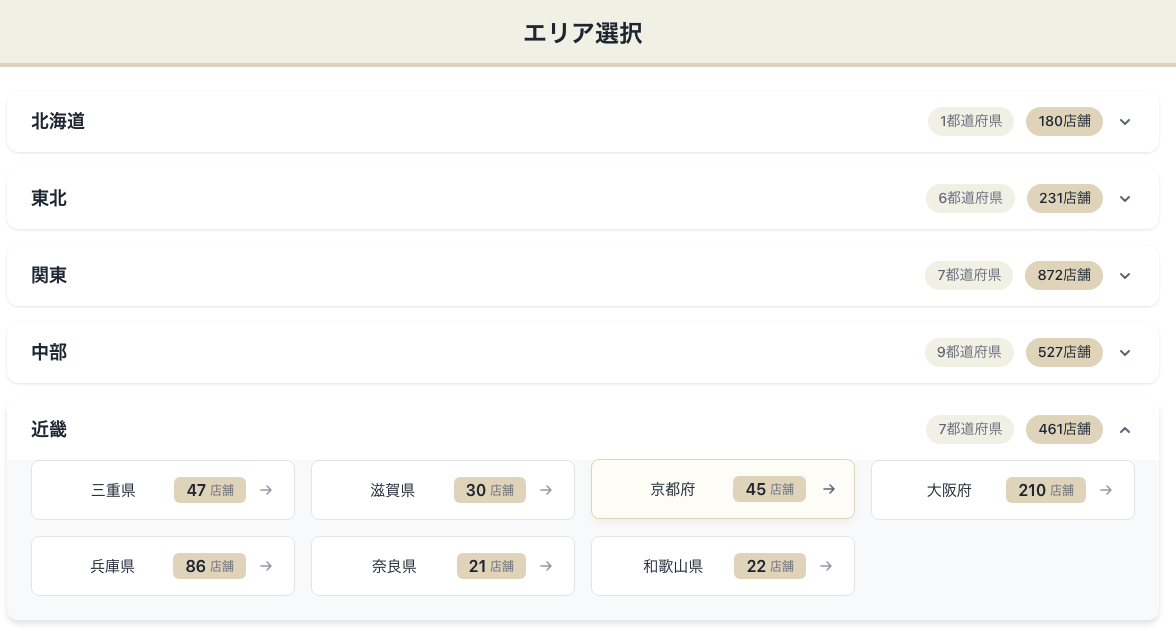Expand the 中部 region chevron
Image resolution: width=1176 pixels, height=631 pixels.
1125,353
